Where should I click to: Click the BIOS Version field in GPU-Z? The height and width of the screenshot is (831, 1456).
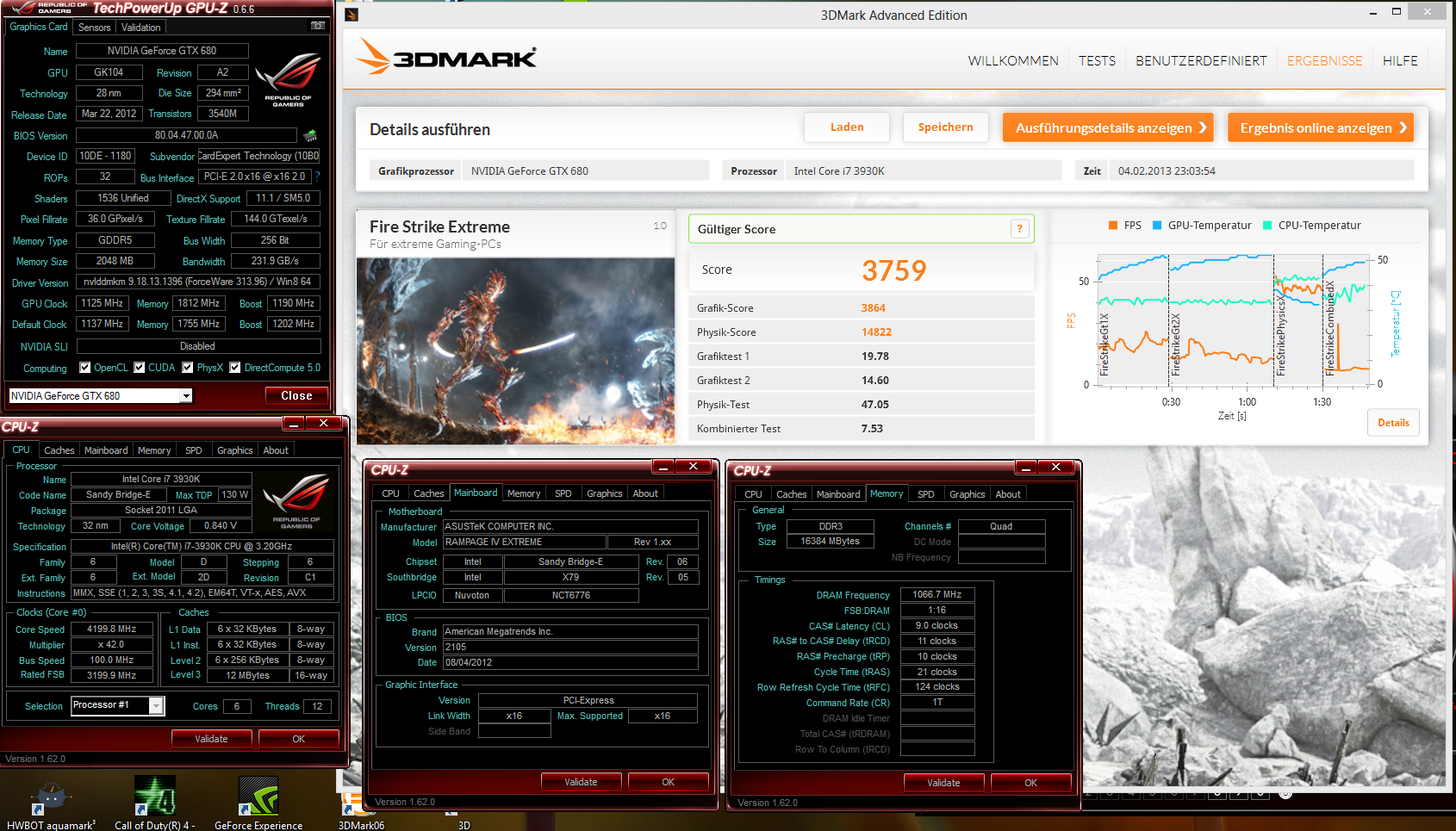click(186, 135)
